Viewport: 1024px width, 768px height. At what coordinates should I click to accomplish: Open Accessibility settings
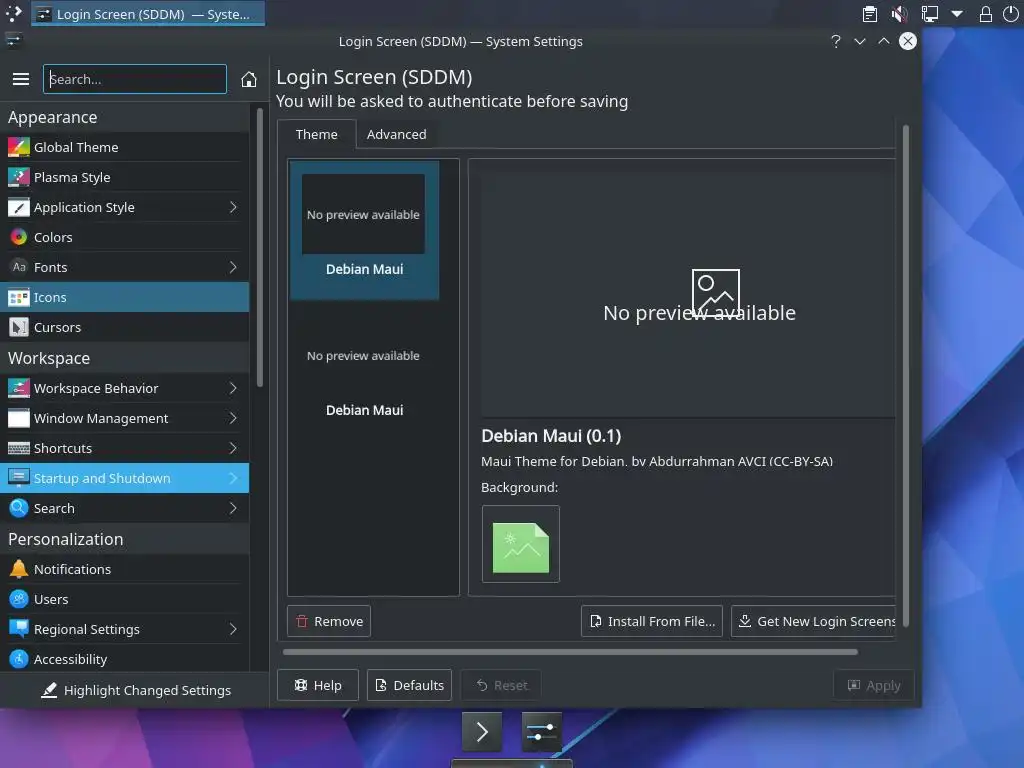point(125,659)
